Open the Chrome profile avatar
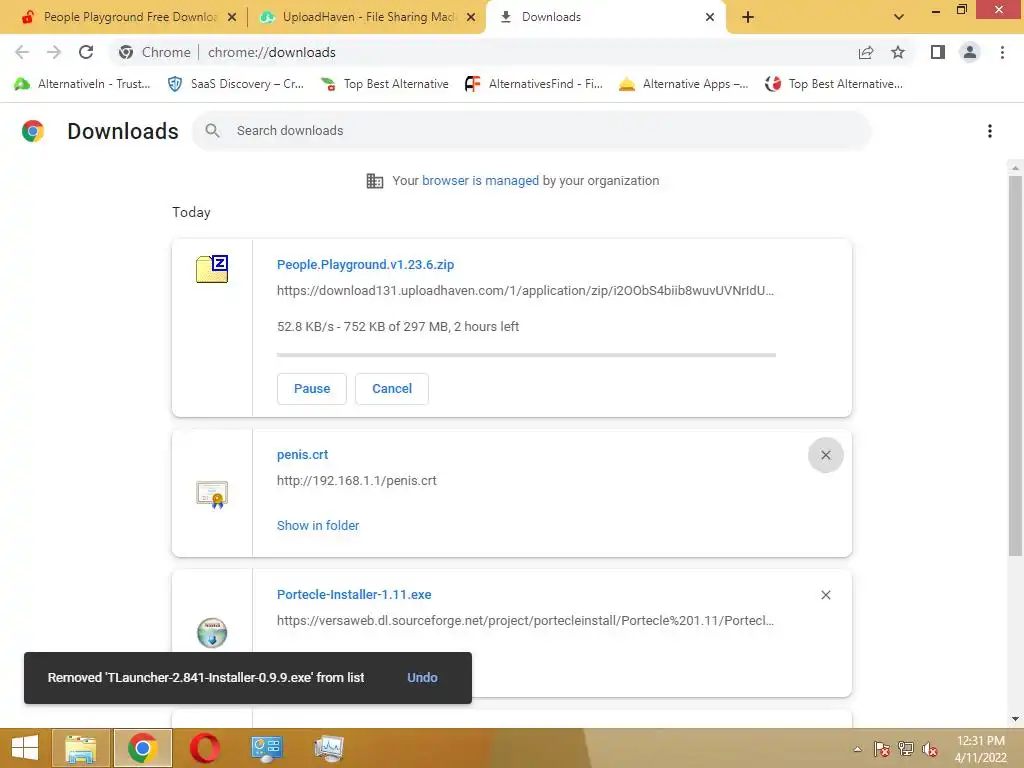The width and height of the screenshot is (1024, 768). click(x=970, y=52)
